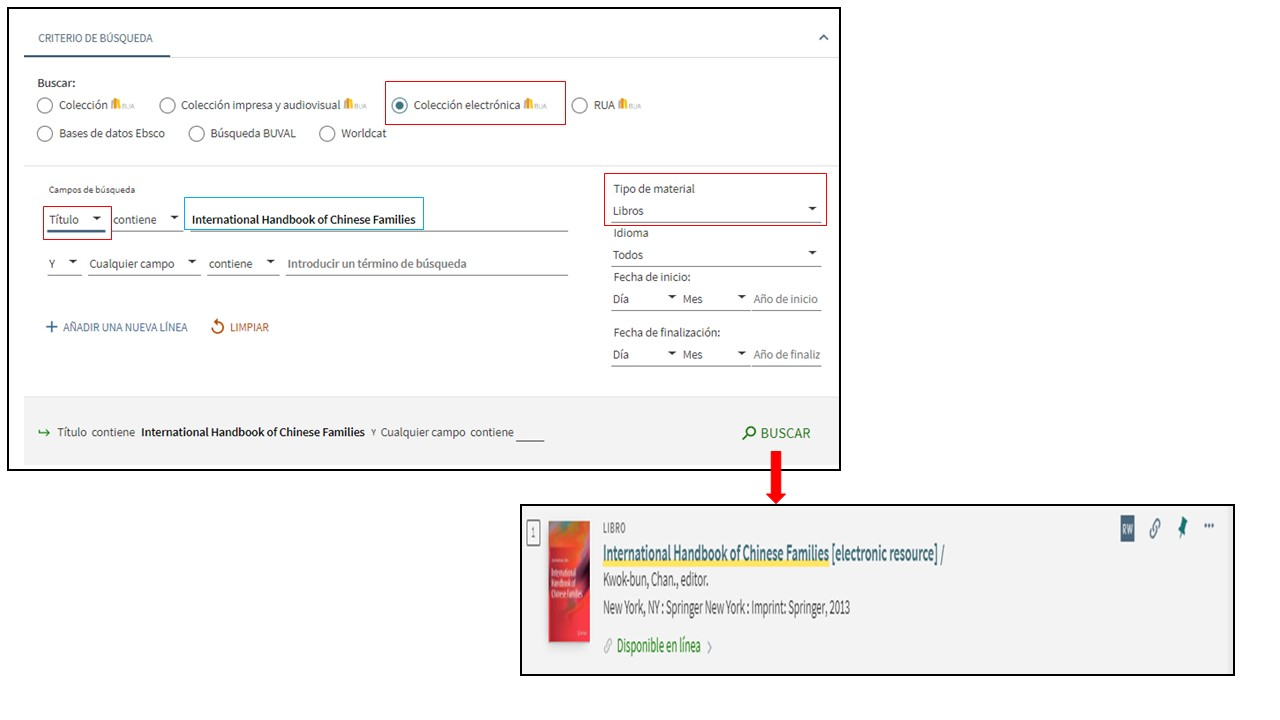Viewport: 1280px width, 720px height.
Task: Open the three-dot more actions menu
Action: pos(1209,526)
